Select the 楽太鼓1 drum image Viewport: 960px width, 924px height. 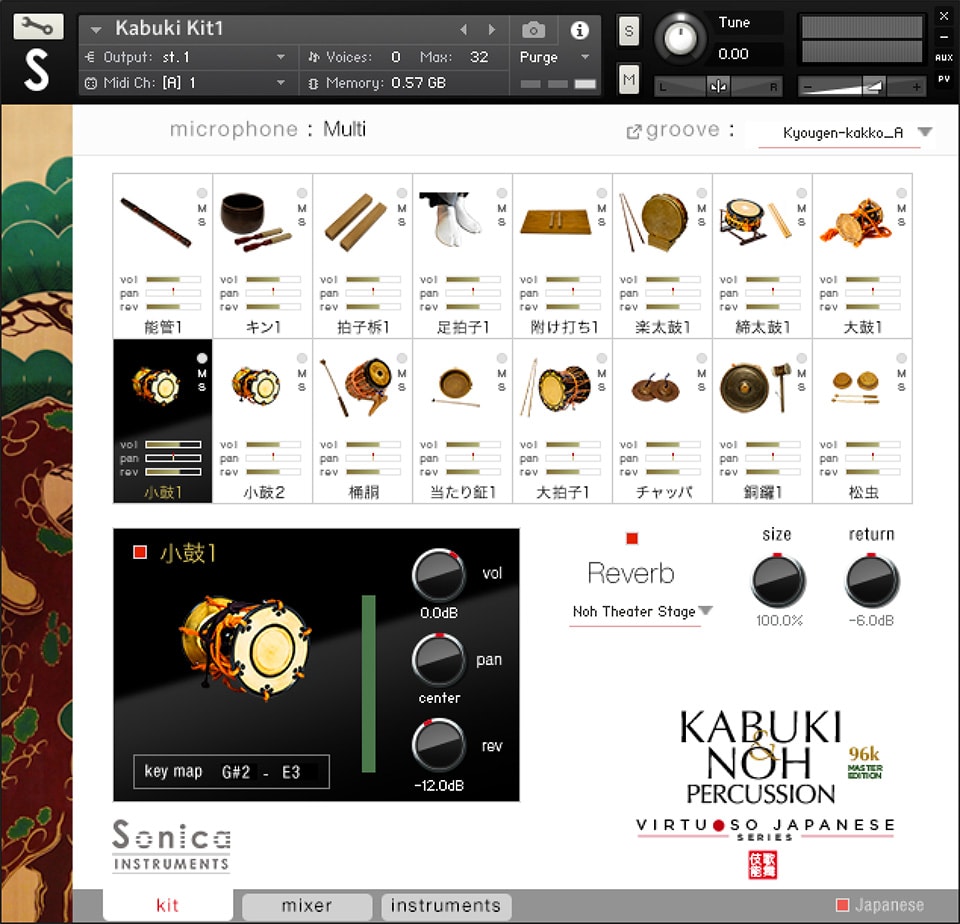click(x=653, y=222)
